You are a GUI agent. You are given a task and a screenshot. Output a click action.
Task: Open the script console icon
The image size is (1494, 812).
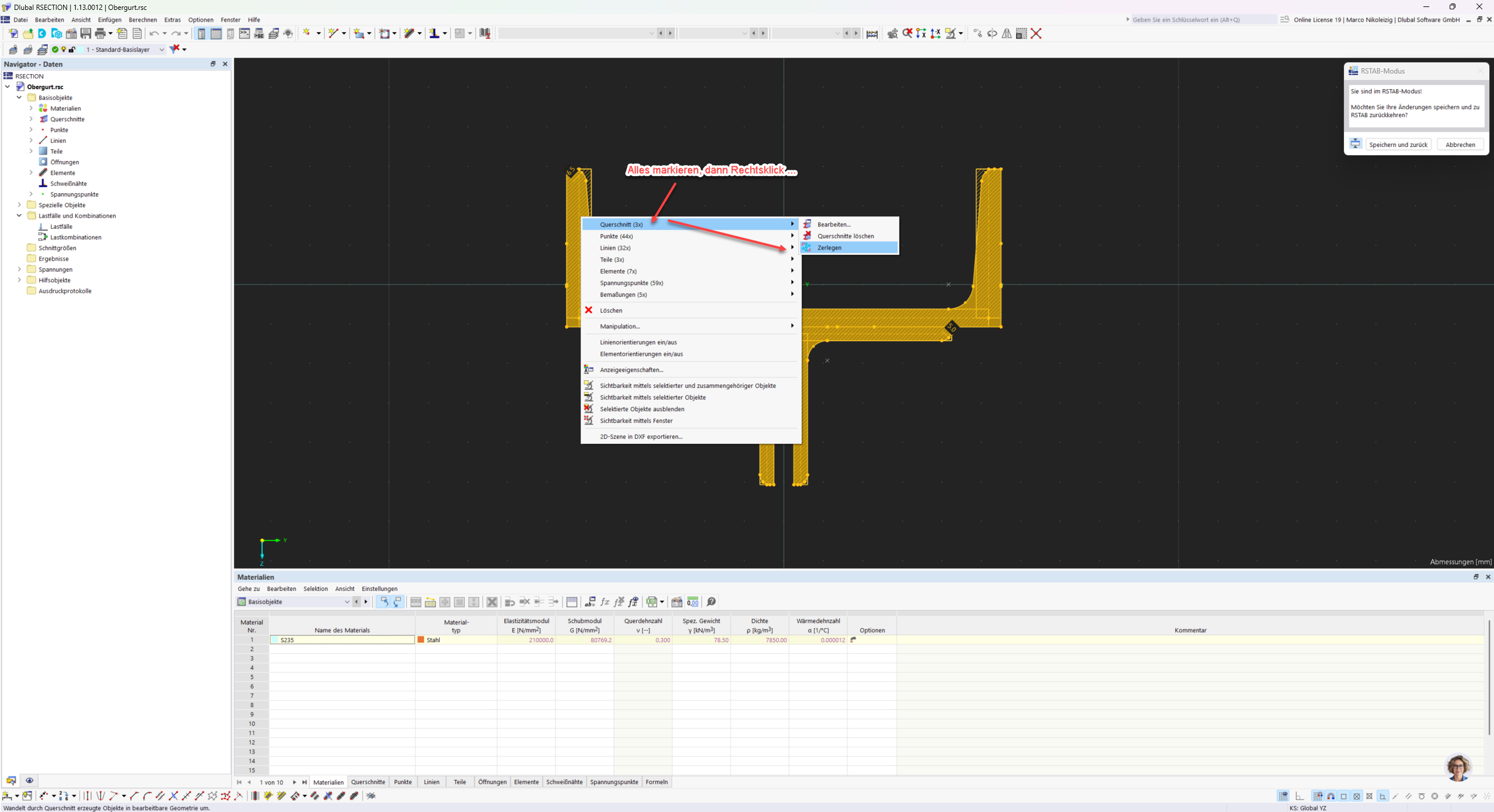click(x=245, y=33)
